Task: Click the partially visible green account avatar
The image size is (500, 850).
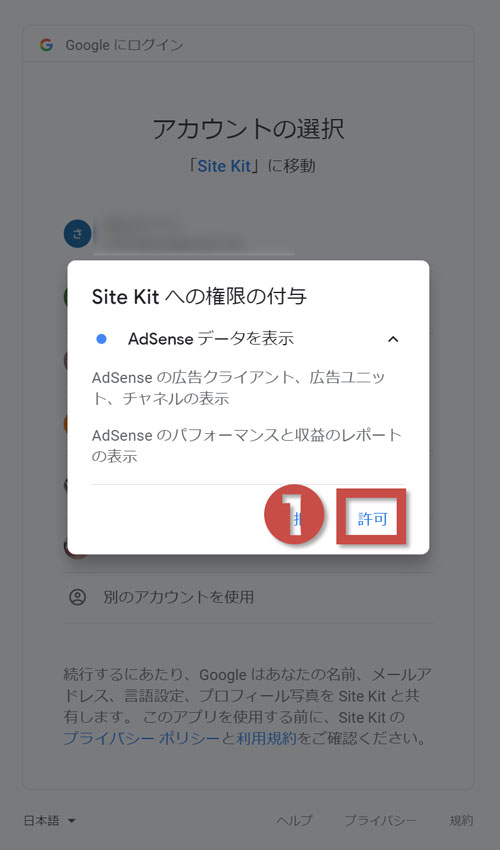Action: (66, 297)
